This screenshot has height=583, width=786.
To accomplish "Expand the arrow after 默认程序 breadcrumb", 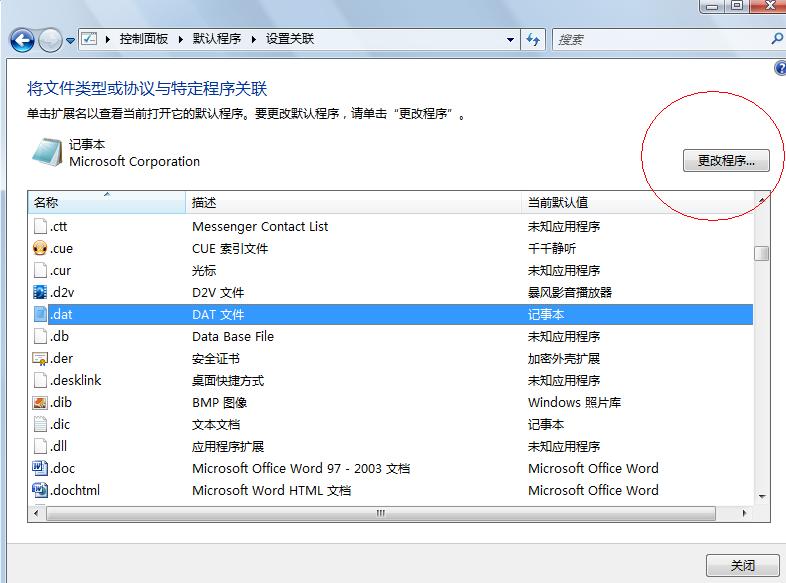I will (x=254, y=39).
